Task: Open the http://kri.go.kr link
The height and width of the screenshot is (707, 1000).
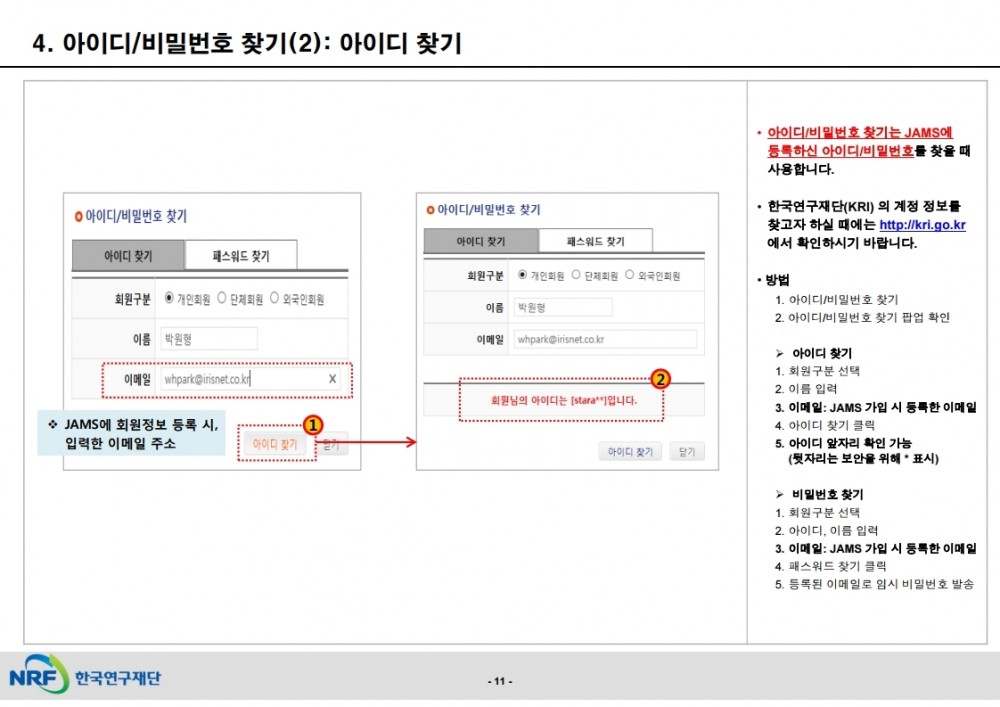Action: tap(922, 224)
